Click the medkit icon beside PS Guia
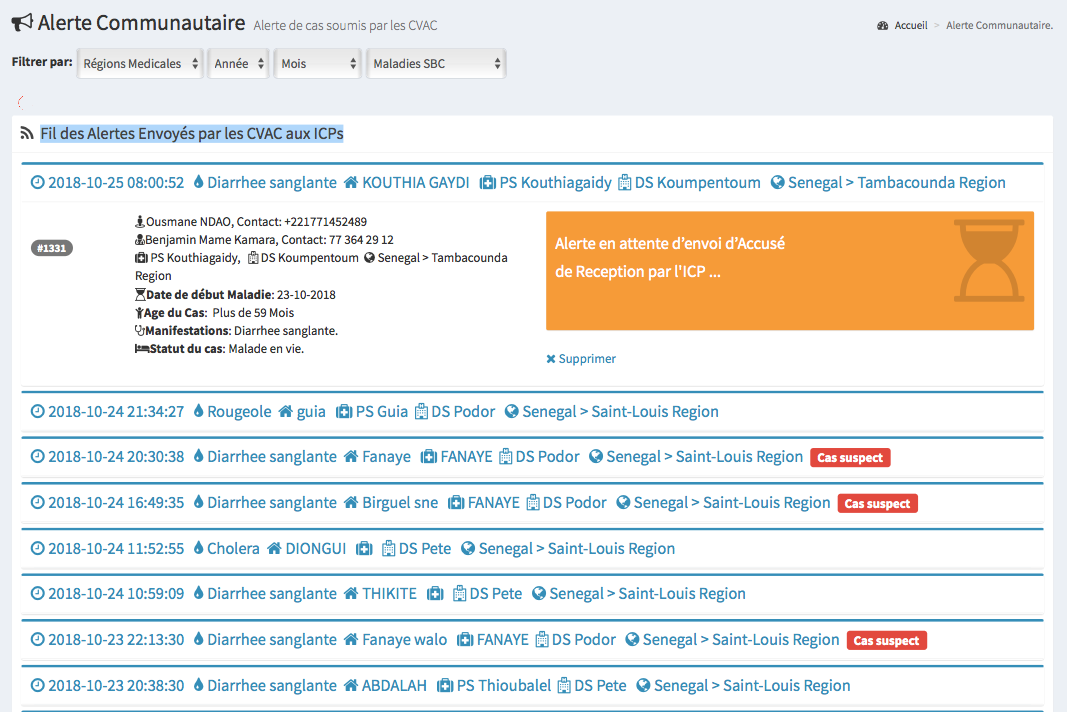 344,412
